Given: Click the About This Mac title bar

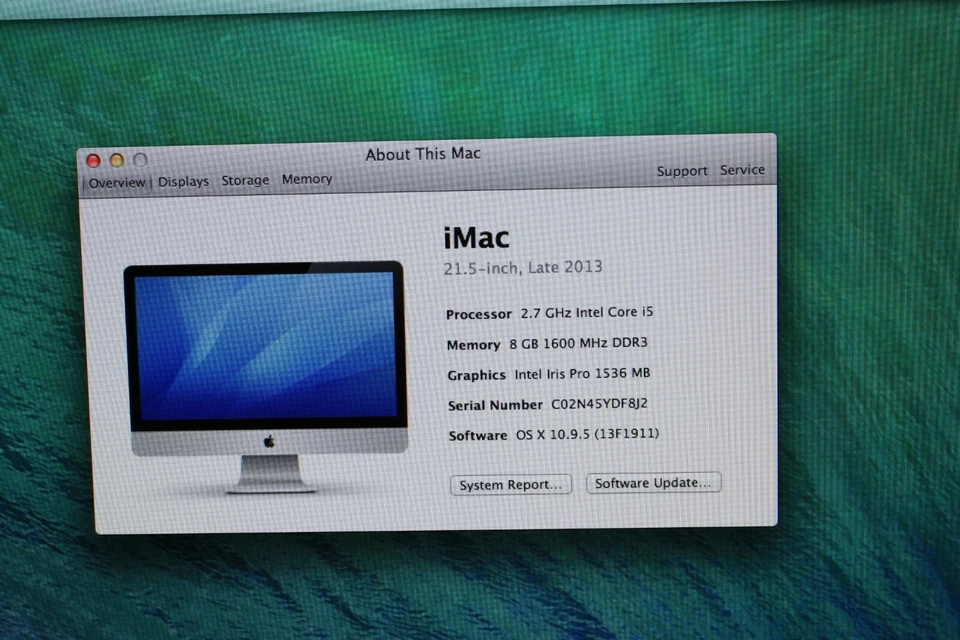Looking at the screenshot, I should pos(423,154).
